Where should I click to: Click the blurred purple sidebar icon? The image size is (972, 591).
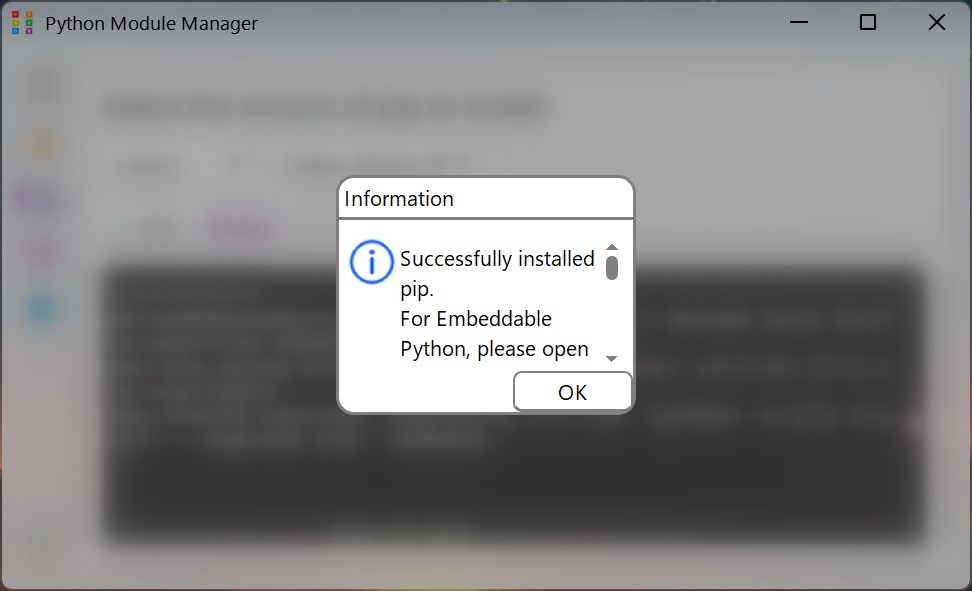tap(37, 198)
